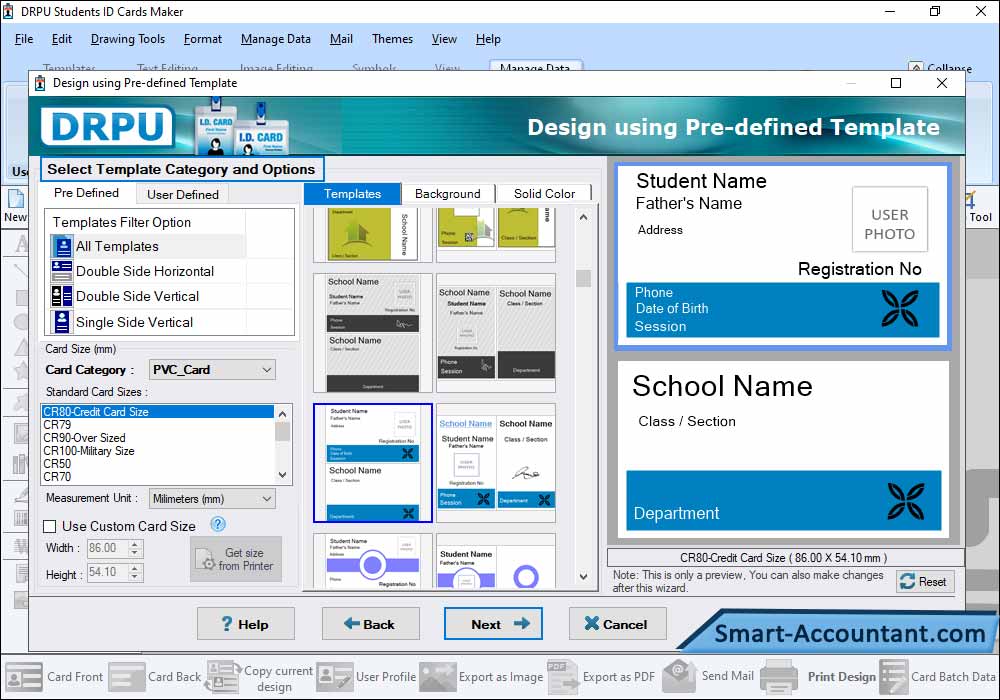Enable Use Custom Card Size checkbox
The width and height of the screenshot is (1000, 700).
(x=50, y=527)
